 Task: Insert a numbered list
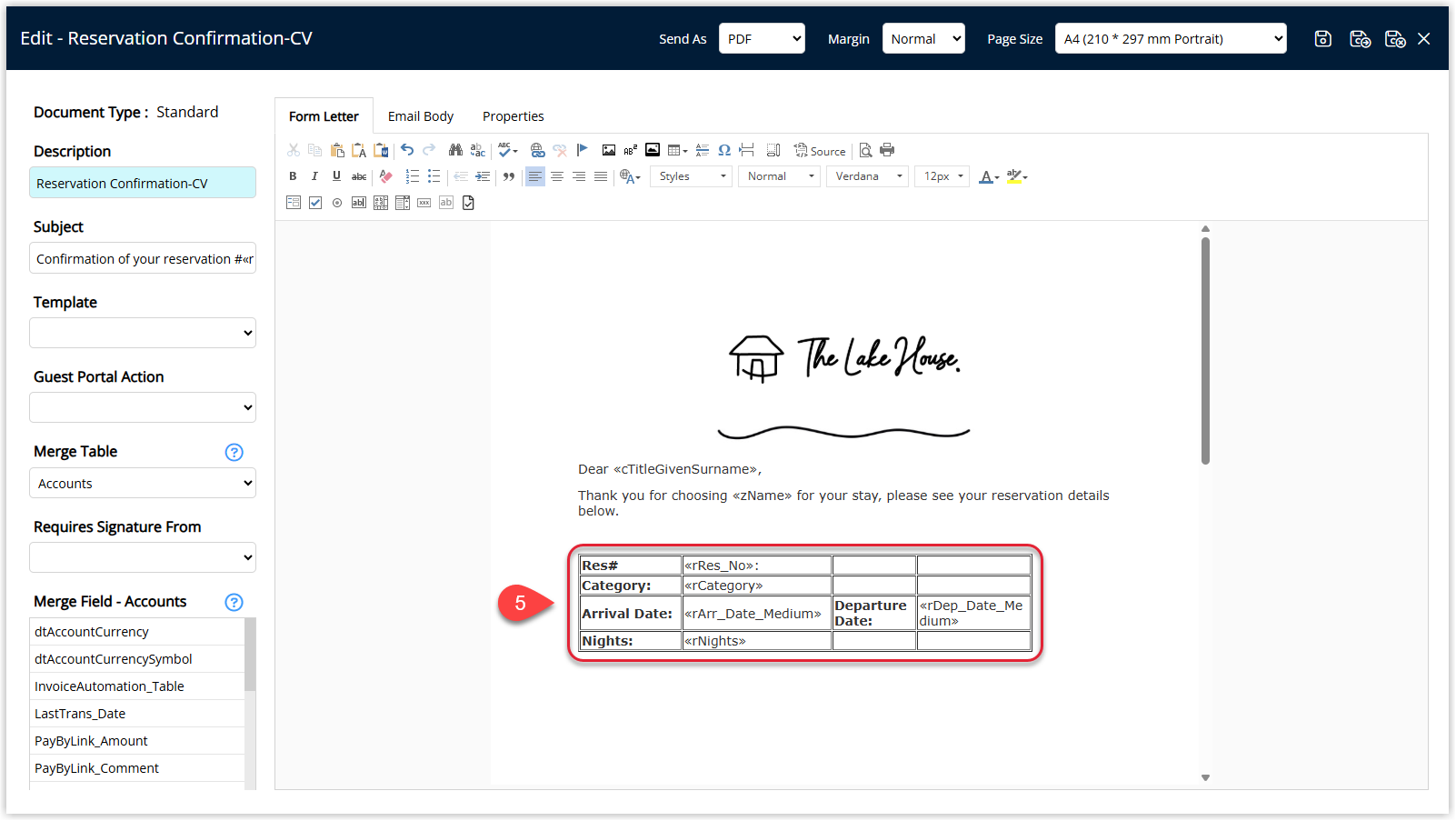412,176
